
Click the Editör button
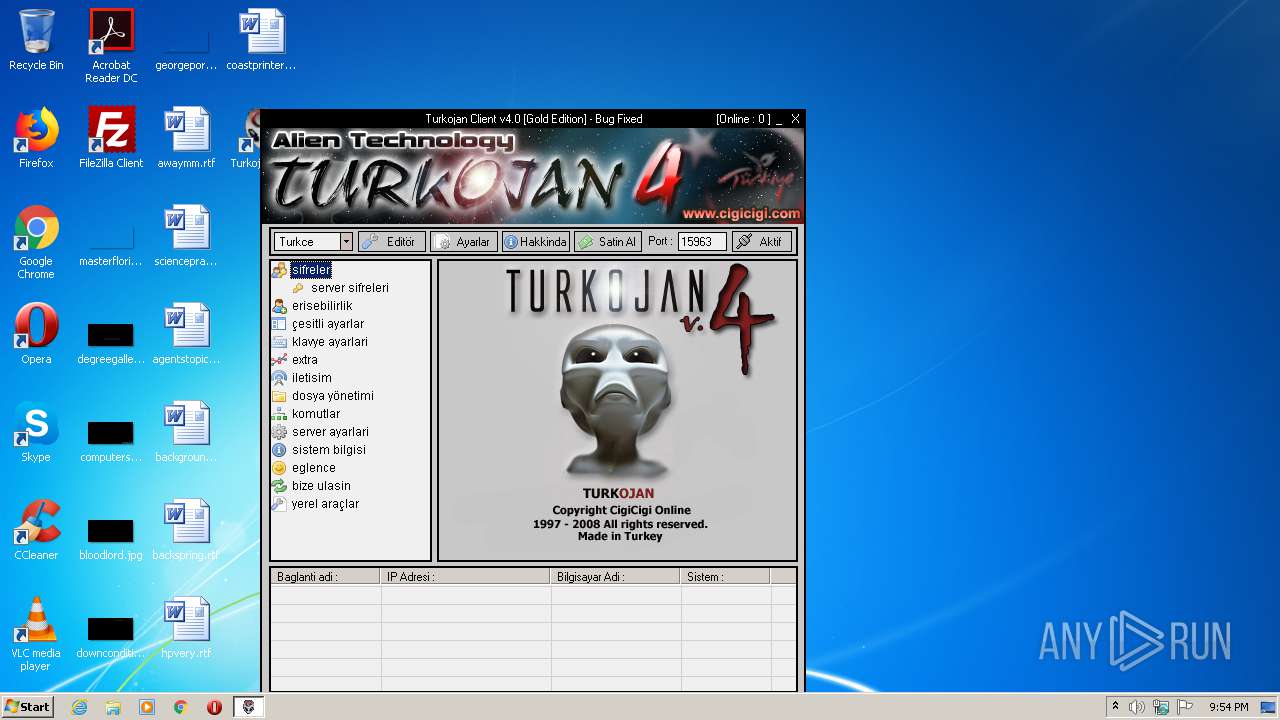click(x=390, y=242)
